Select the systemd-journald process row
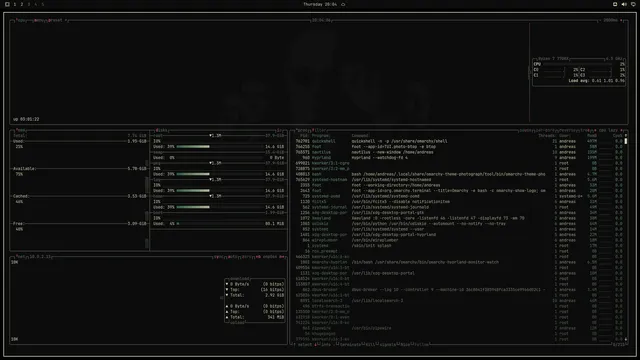 pos(458,207)
